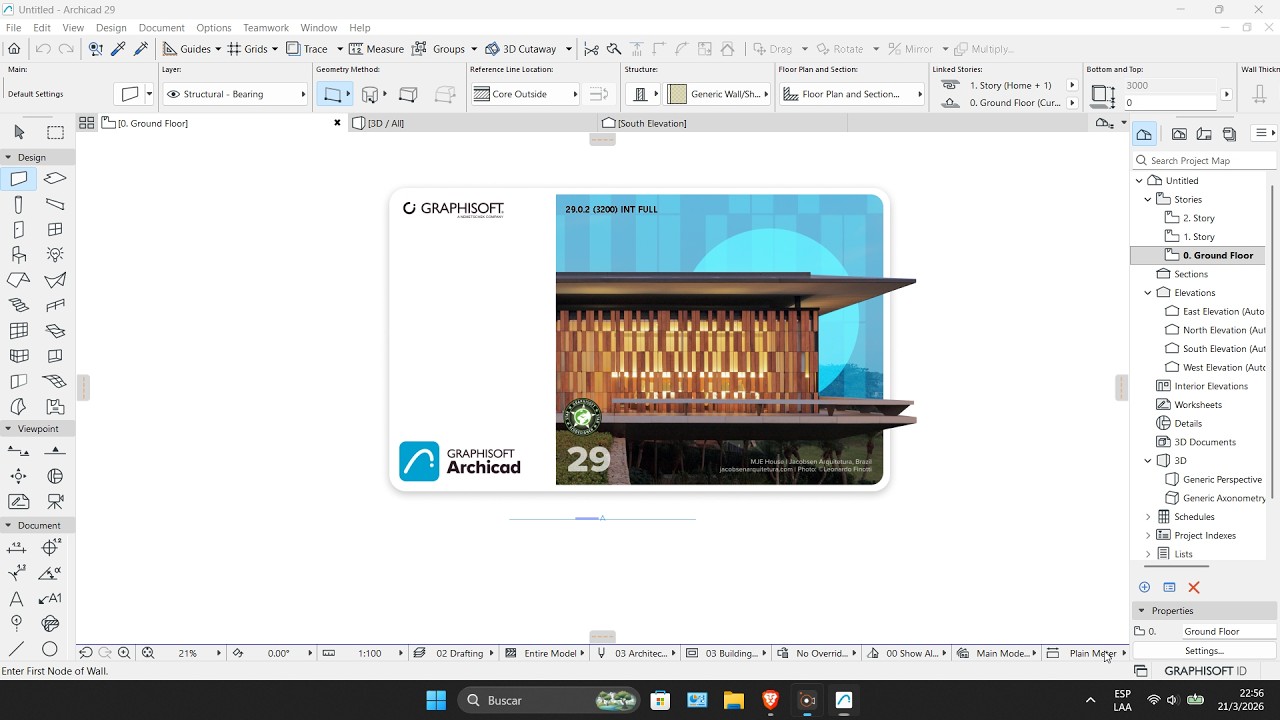Open Floor Plan and Section dropdown

(852, 94)
